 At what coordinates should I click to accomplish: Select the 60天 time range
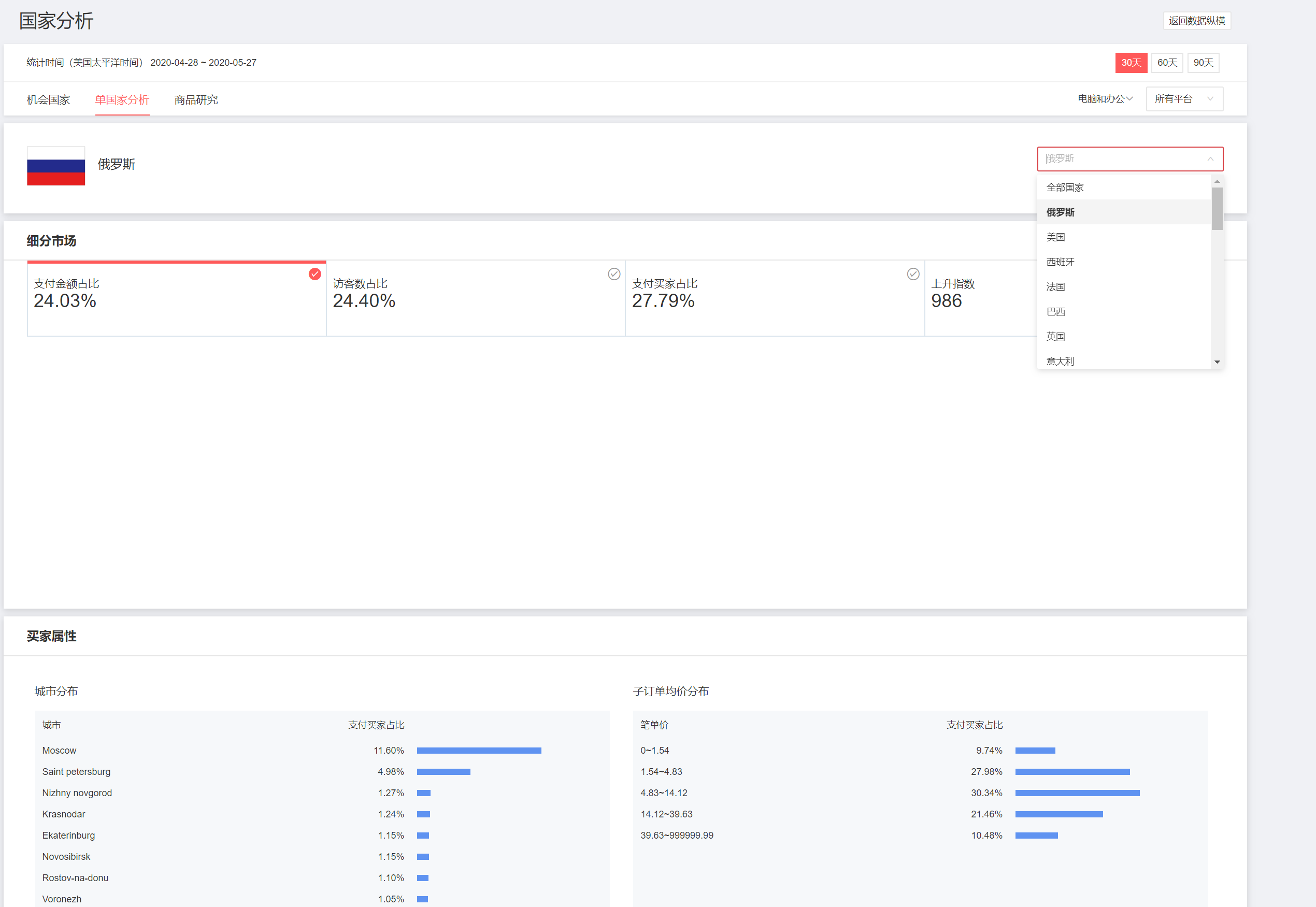1167,63
